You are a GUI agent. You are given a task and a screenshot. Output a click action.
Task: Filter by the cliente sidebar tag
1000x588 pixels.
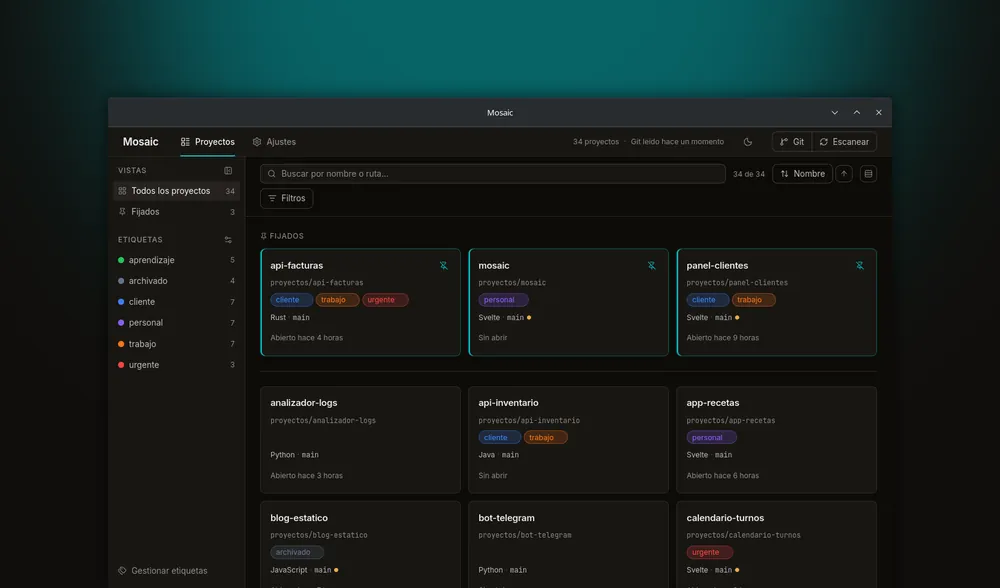pos(177,302)
